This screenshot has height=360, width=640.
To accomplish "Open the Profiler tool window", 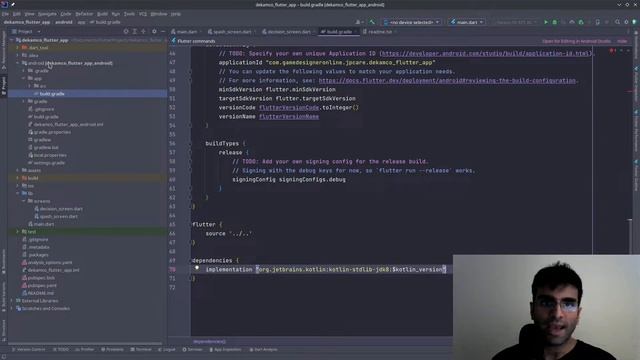I will point(85,350).
